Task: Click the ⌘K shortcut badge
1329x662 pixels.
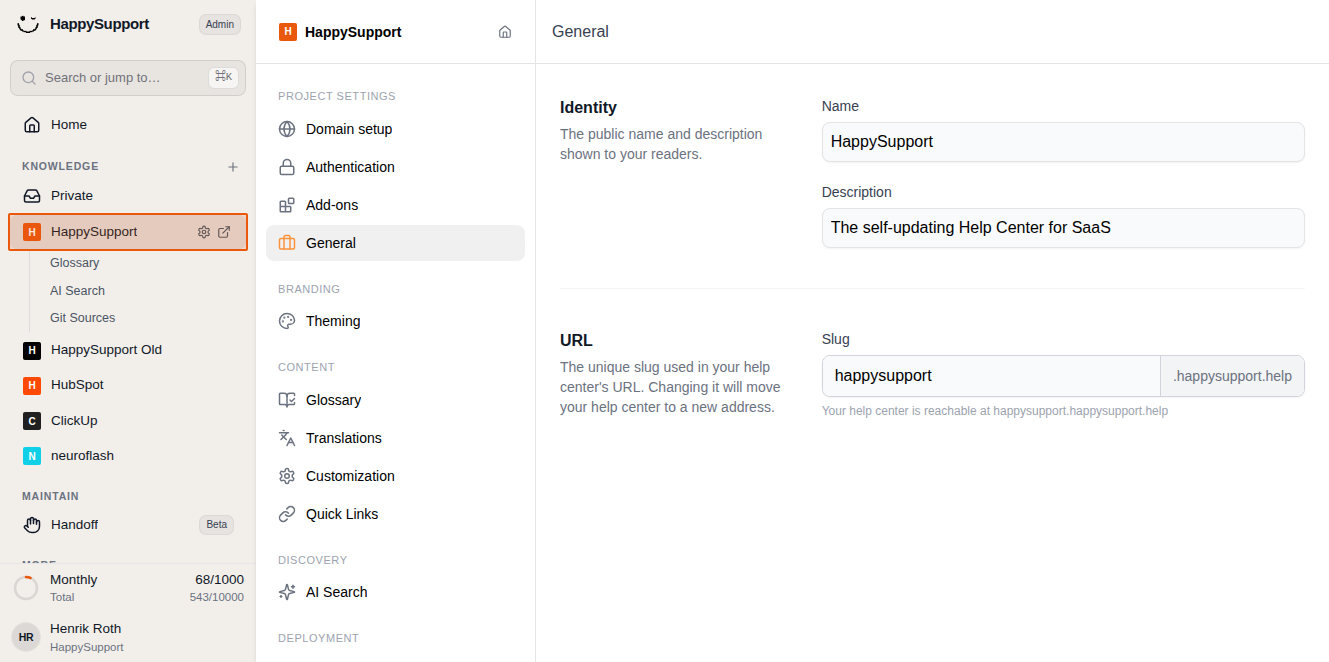Action: (224, 77)
